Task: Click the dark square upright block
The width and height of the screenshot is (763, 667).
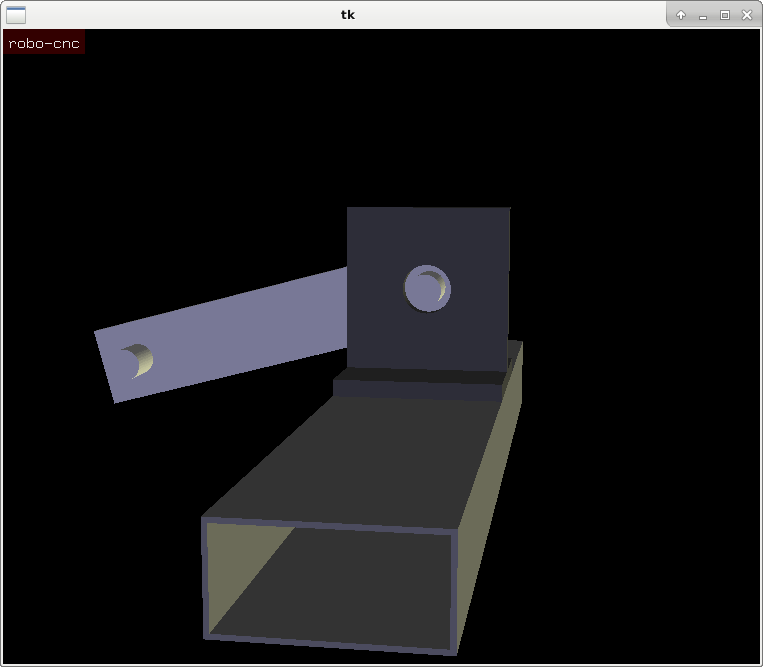Action: [x=428, y=288]
